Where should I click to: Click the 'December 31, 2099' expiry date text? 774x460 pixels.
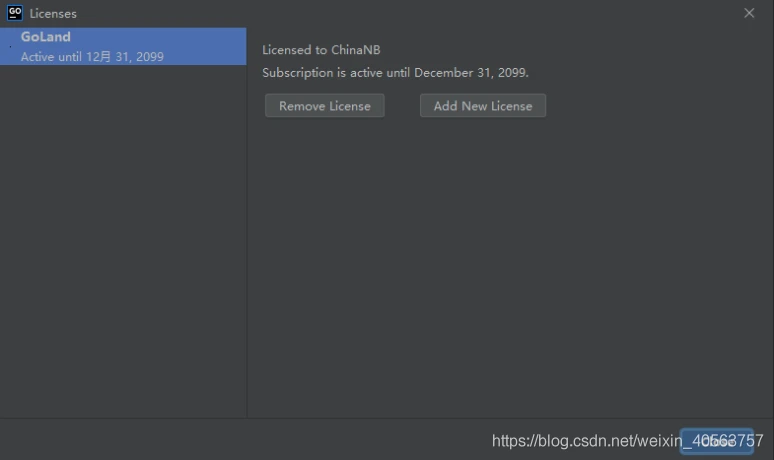[x=470, y=73]
